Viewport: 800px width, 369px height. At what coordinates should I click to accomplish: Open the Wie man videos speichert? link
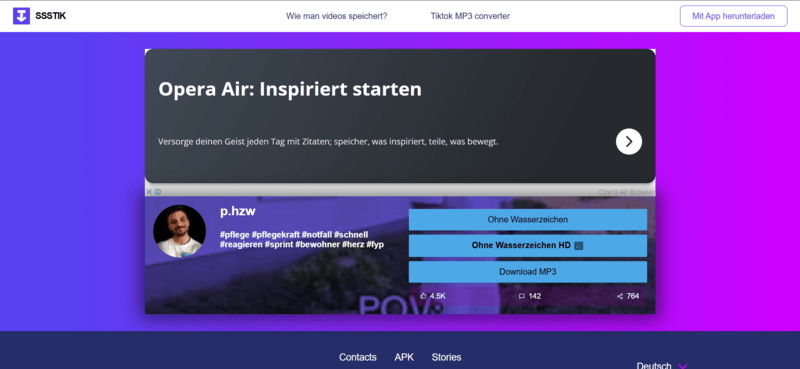coord(337,16)
